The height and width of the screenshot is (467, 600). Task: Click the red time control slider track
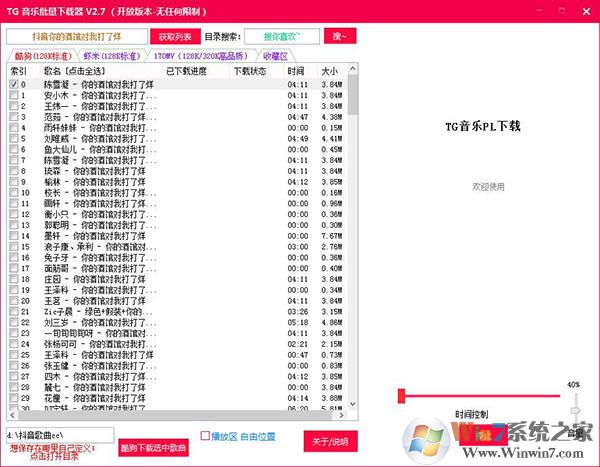pos(482,396)
